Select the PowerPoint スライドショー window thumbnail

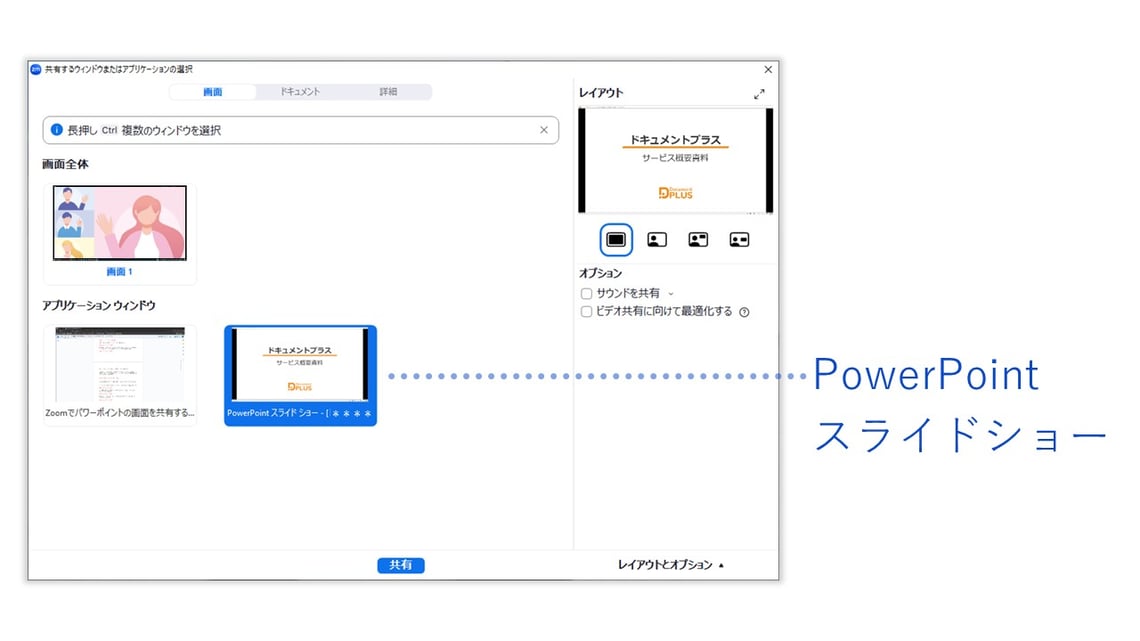[x=300, y=370]
